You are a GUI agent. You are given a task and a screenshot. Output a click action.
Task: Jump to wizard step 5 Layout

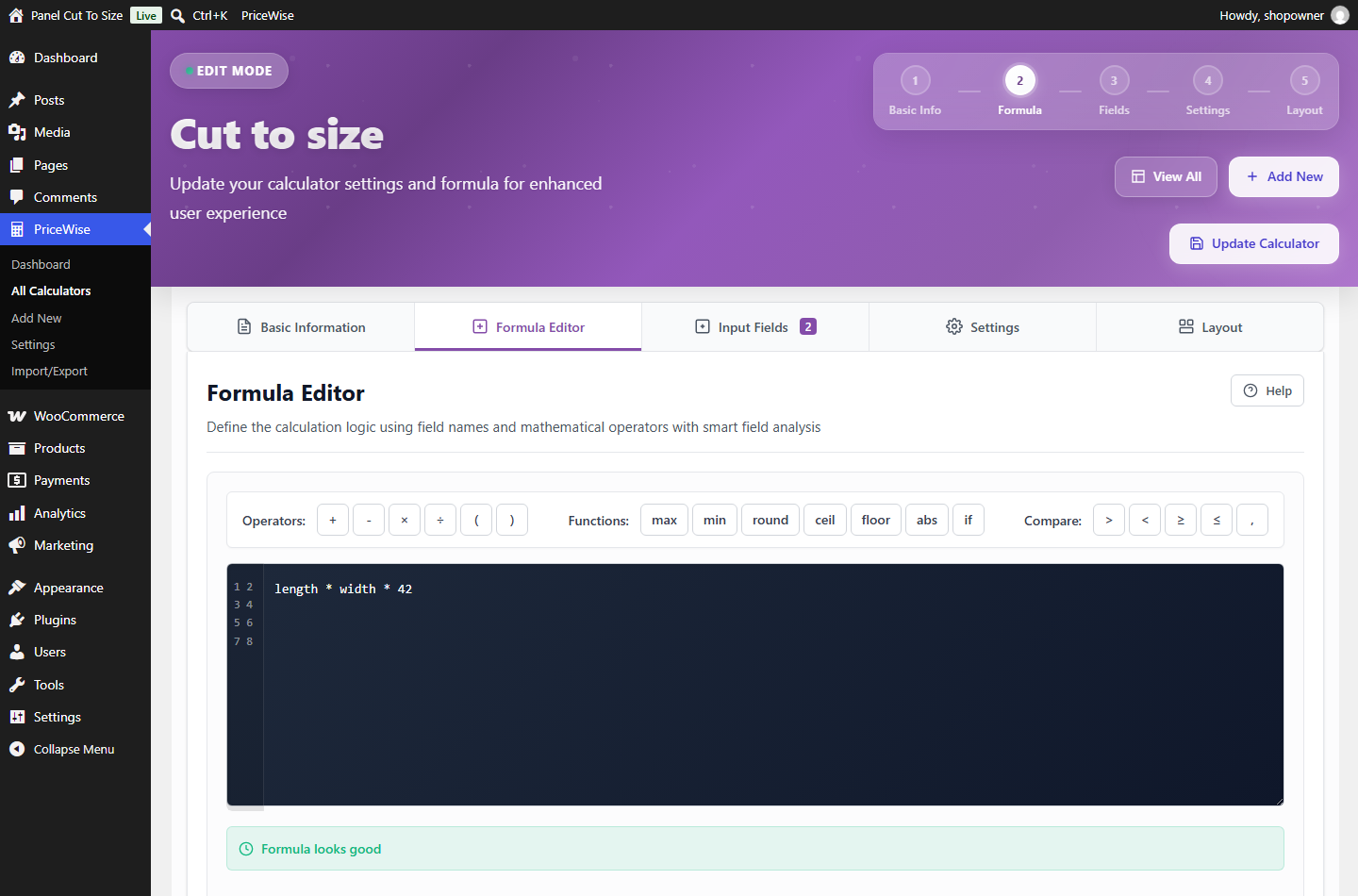(x=1304, y=91)
